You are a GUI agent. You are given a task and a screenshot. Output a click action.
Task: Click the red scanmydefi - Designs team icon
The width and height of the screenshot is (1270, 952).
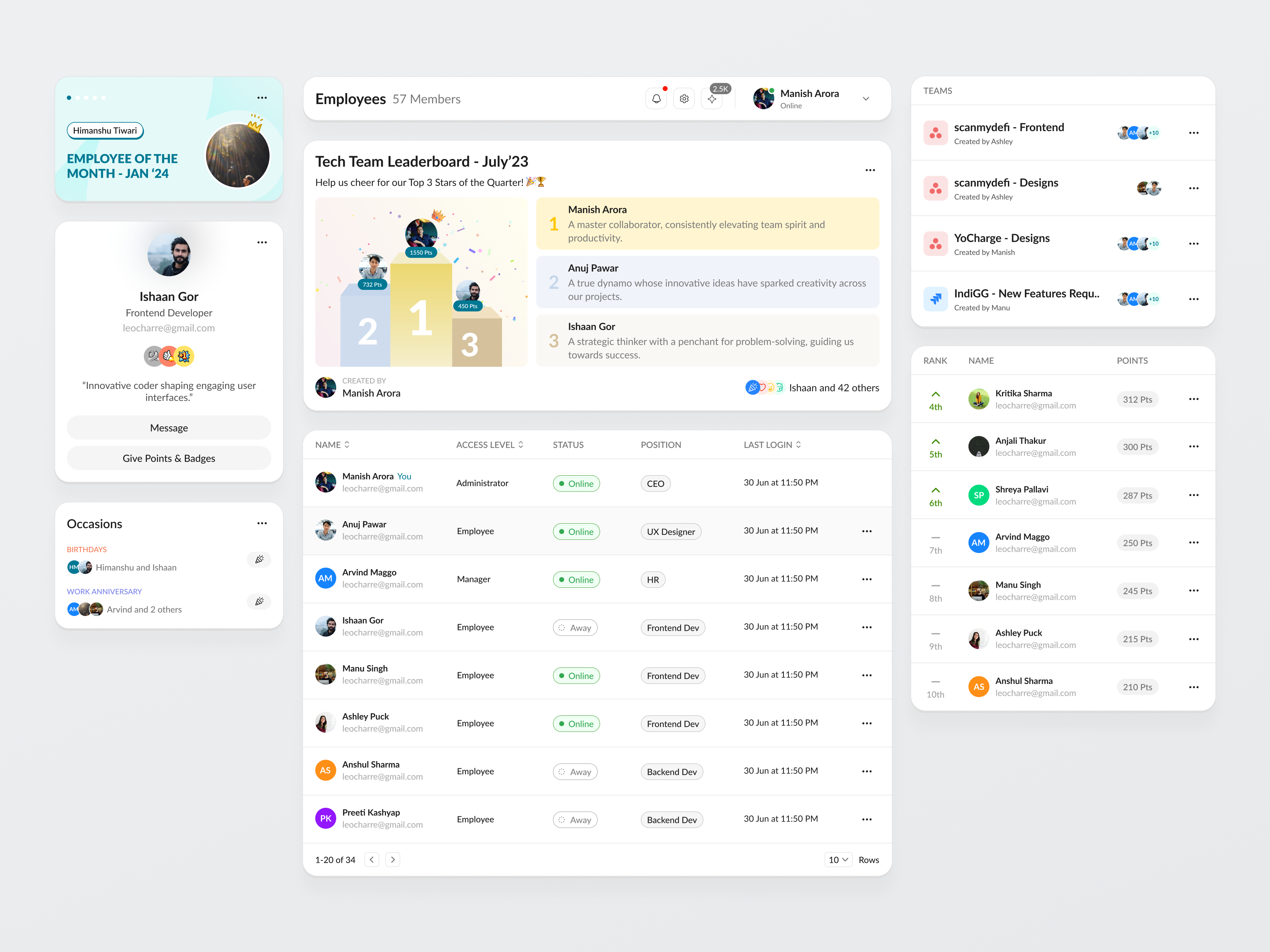[x=935, y=188]
